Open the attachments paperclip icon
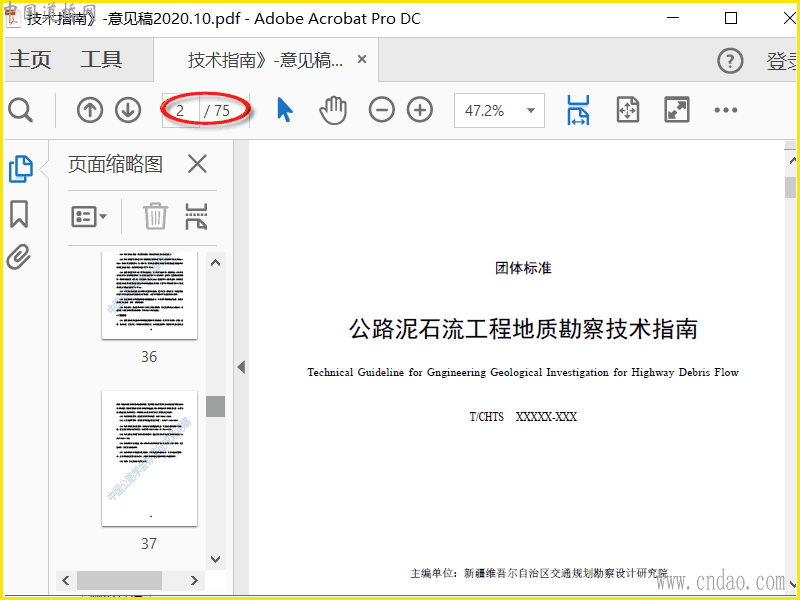 tap(19, 257)
